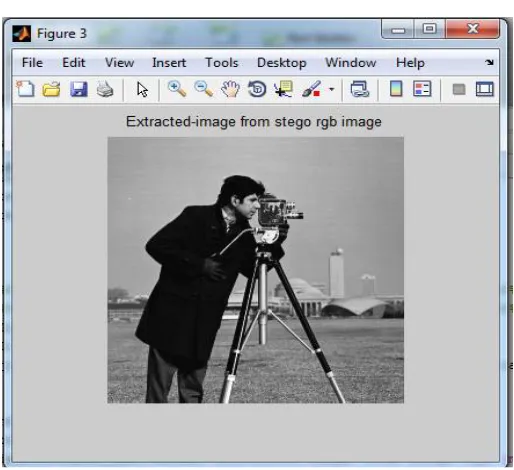Open the Desktop menu
The image size is (514, 470).
click(x=282, y=63)
